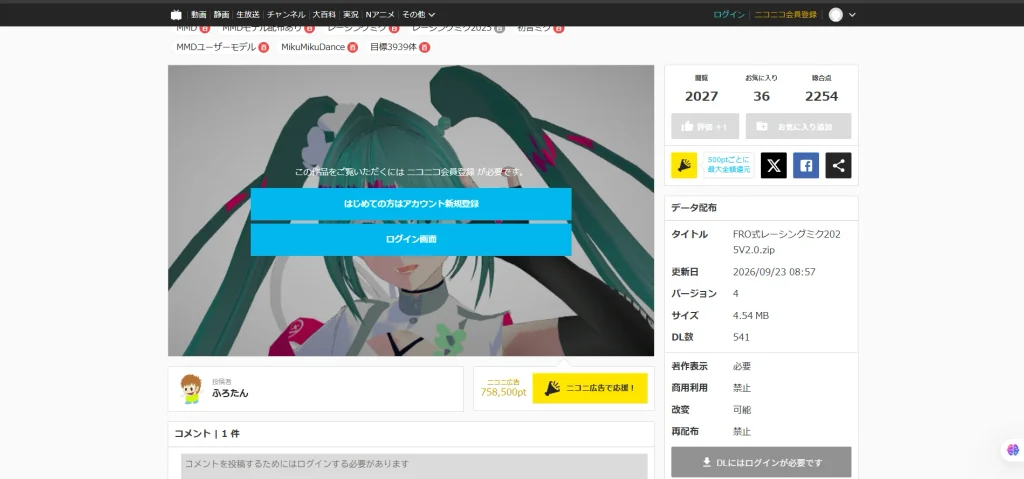Click the バージョン value 4
Viewport: 1024px width, 479px height.
click(736, 293)
